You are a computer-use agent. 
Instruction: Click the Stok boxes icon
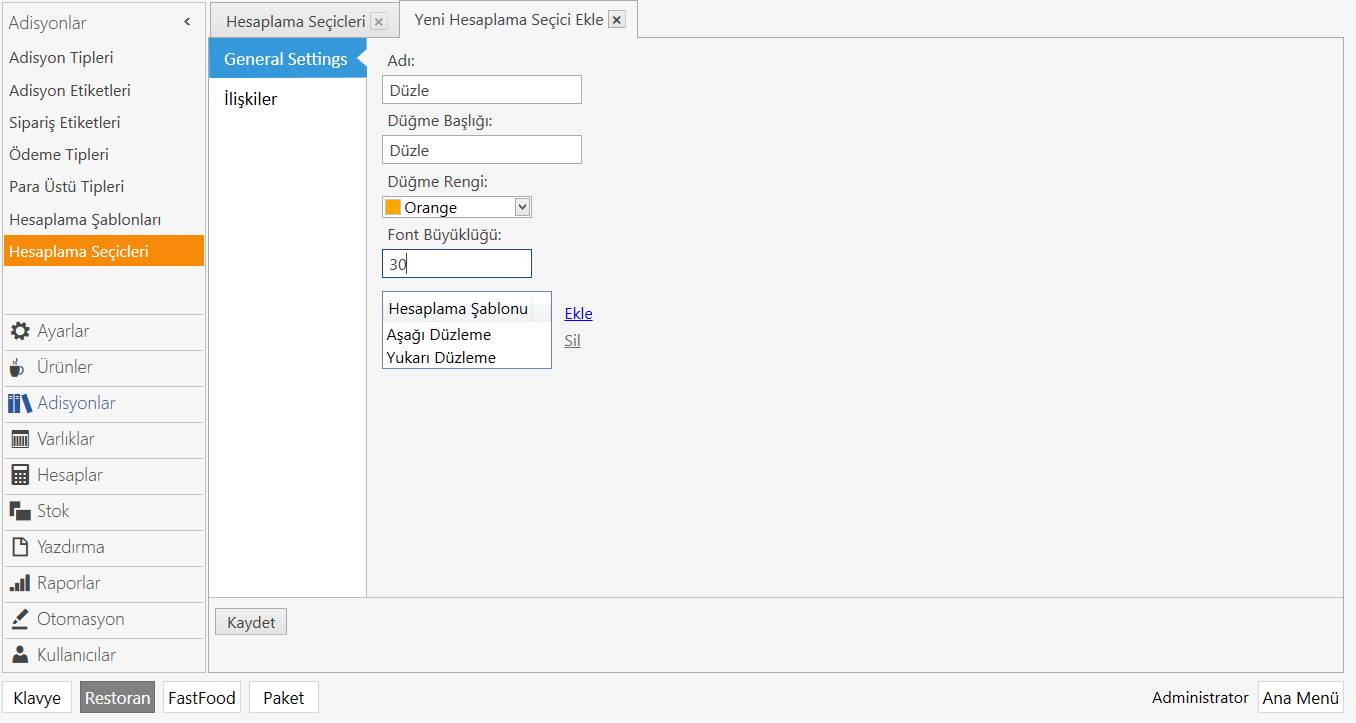pos(20,511)
